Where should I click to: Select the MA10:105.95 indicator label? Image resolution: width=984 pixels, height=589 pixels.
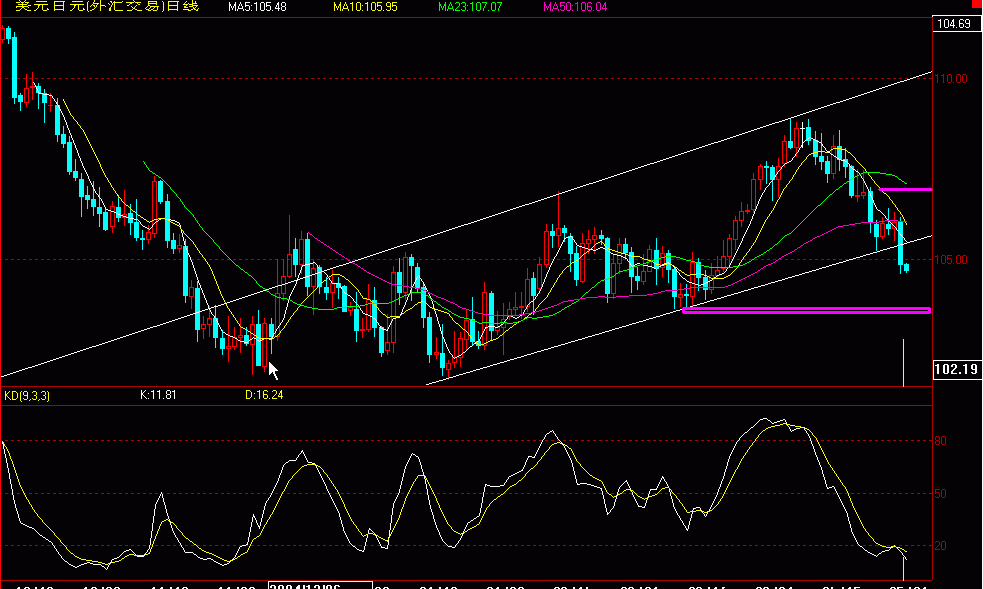coord(365,7)
